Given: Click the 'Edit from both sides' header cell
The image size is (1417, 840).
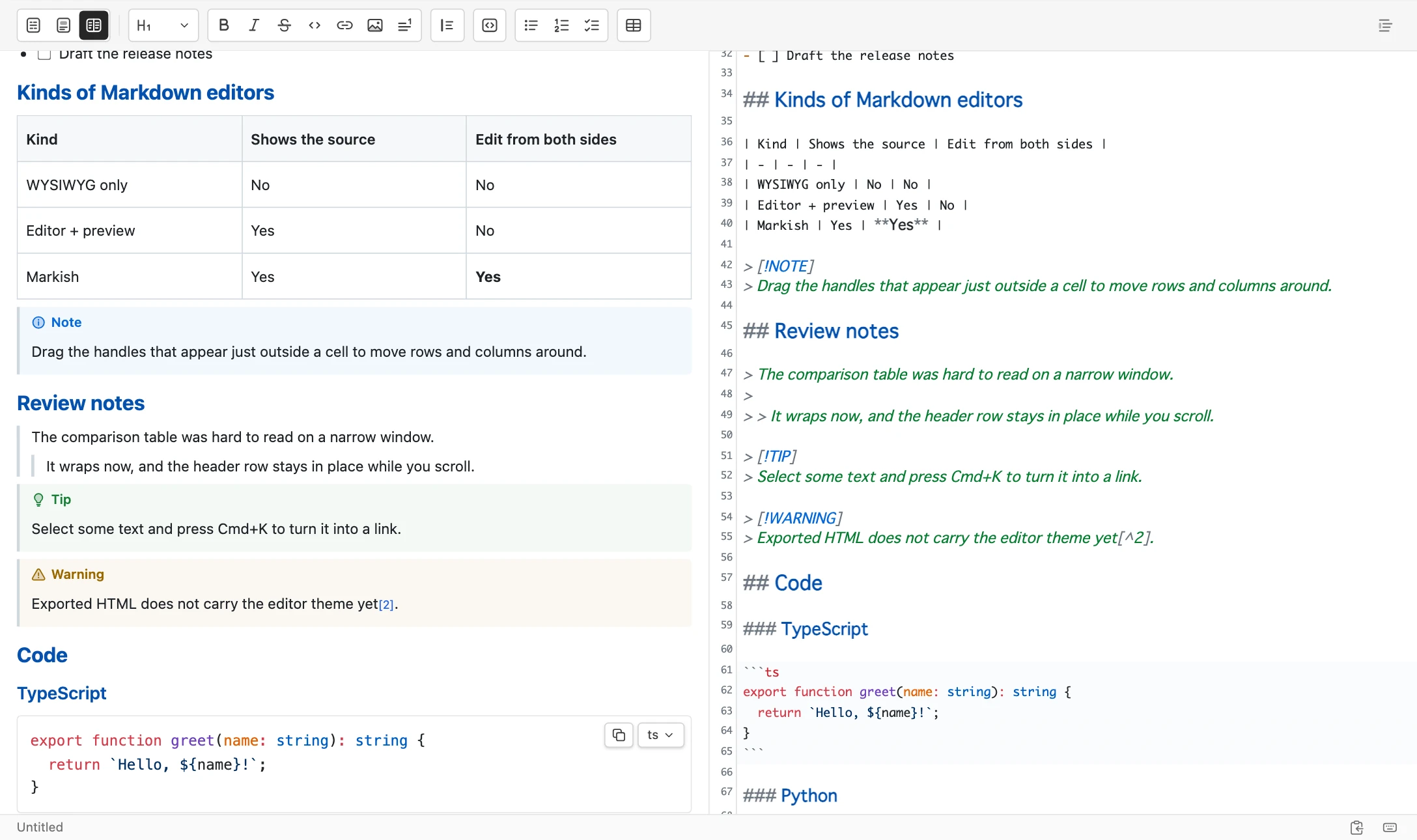Looking at the screenshot, I should (579, 139).
